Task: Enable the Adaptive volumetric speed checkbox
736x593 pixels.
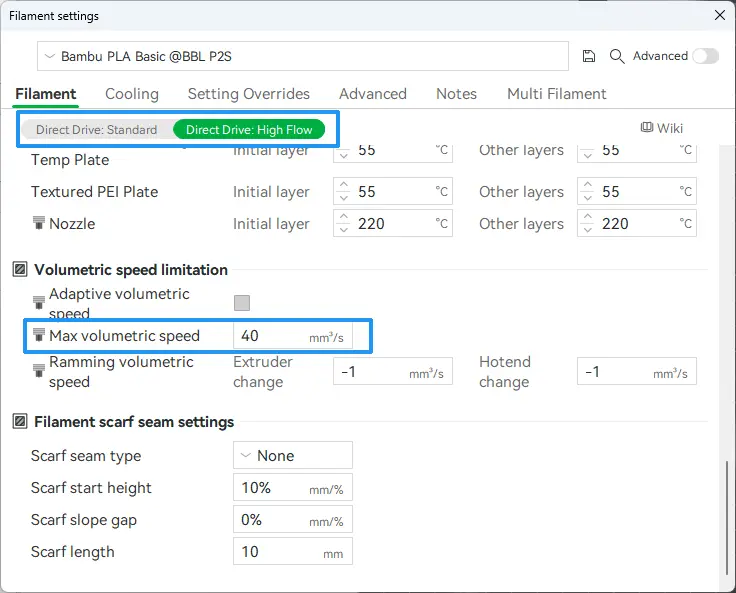Action: coord(242,303)
